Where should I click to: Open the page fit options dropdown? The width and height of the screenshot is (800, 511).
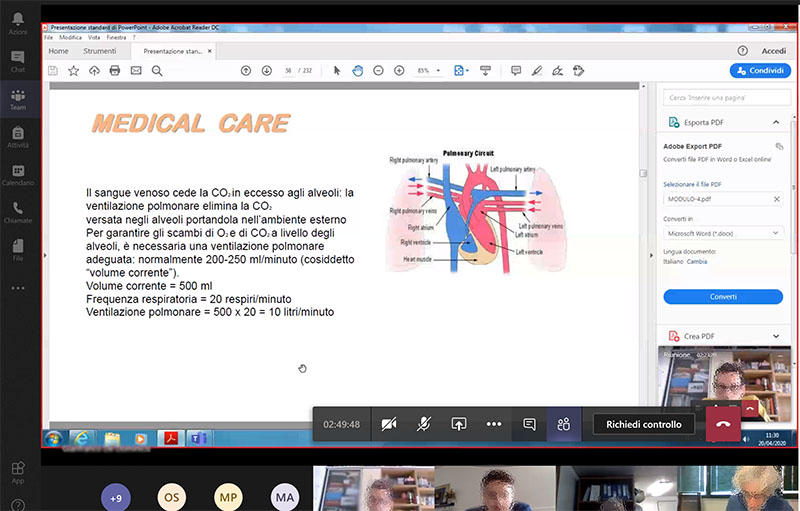(461, 71)
